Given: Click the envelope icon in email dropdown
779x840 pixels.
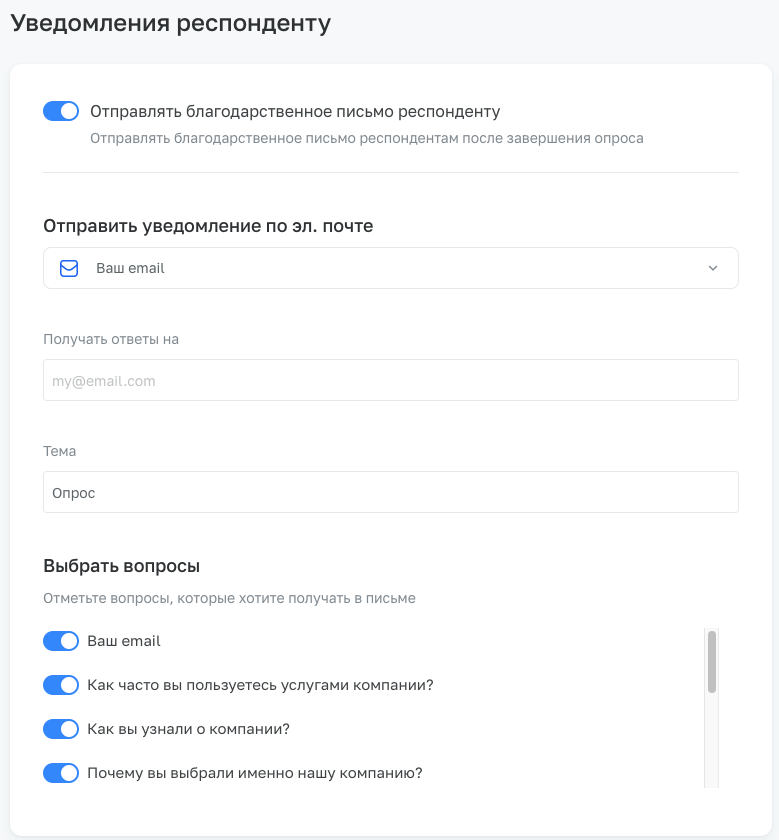Looking at the screenshot, I should (x=69, y=268).
